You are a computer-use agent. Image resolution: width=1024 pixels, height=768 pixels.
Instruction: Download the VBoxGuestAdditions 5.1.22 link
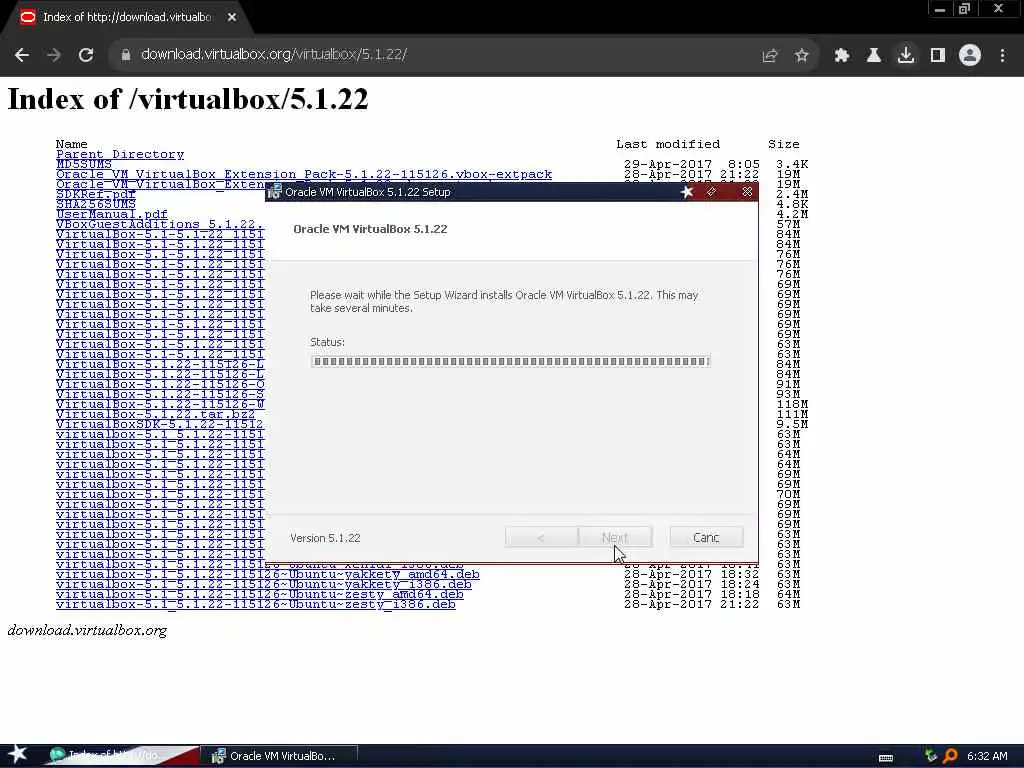pos(159,224)
